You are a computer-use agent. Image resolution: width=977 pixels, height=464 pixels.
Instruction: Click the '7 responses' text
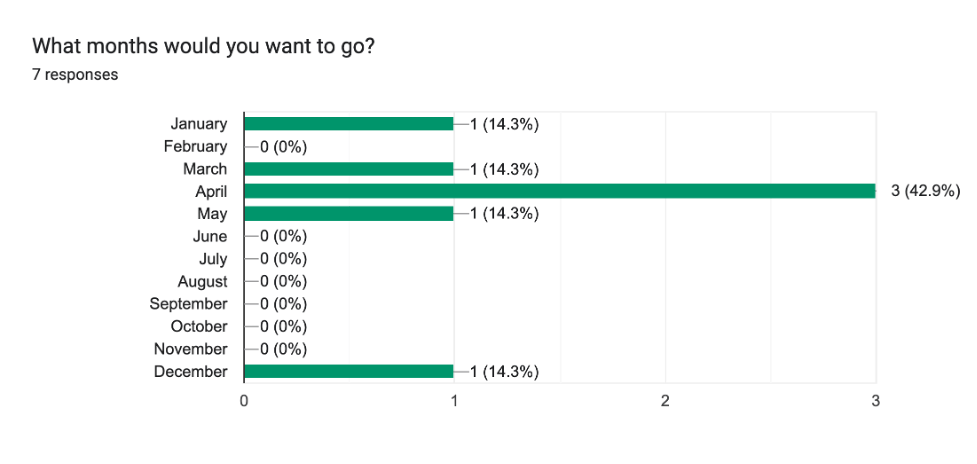75,75
